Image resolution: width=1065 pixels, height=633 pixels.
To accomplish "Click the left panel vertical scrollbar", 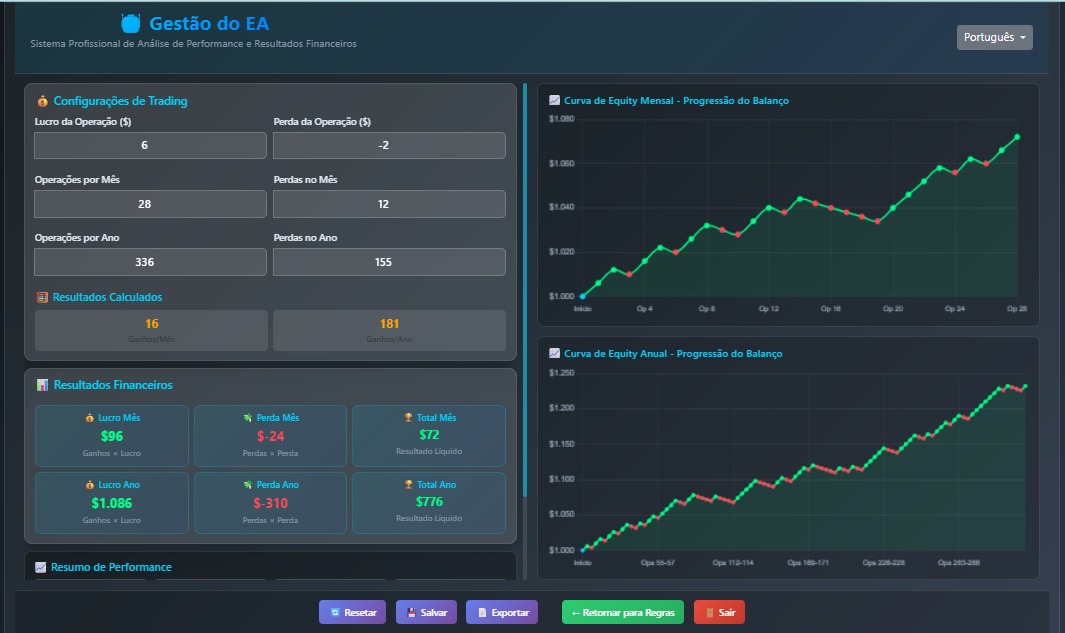I will coord(525,291).
